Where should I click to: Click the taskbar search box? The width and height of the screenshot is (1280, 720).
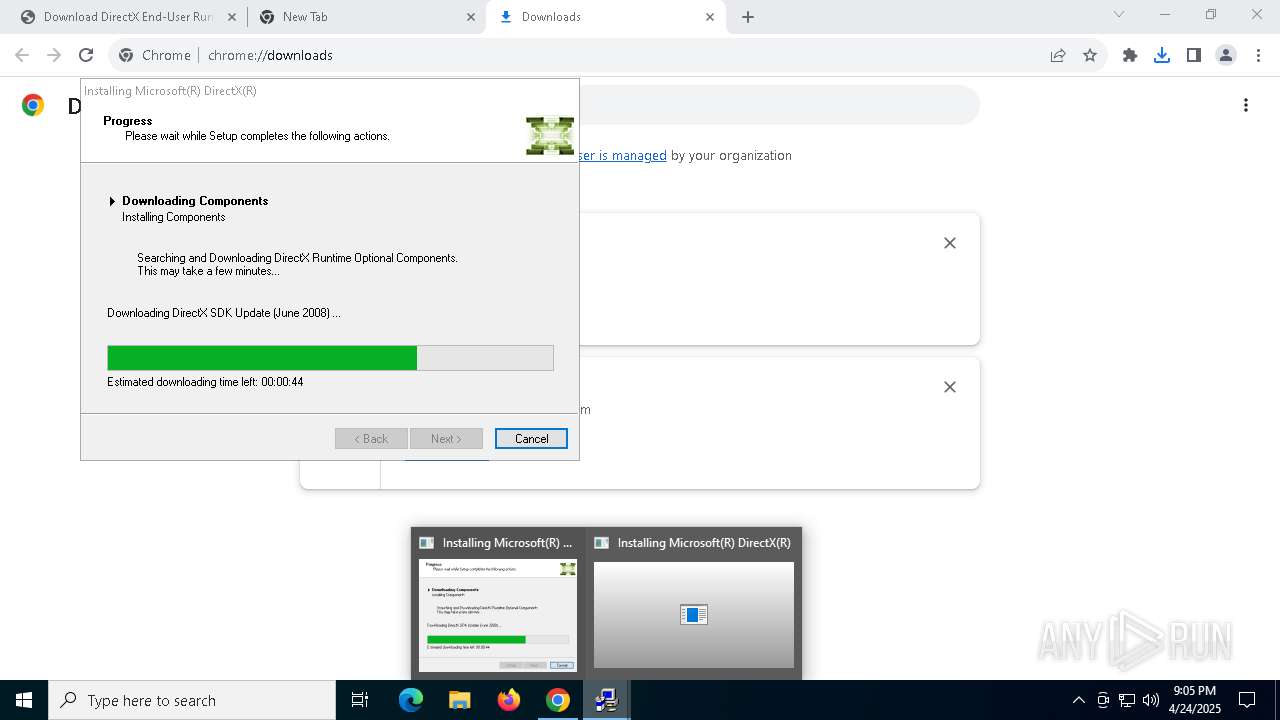[x=192, y=700]
